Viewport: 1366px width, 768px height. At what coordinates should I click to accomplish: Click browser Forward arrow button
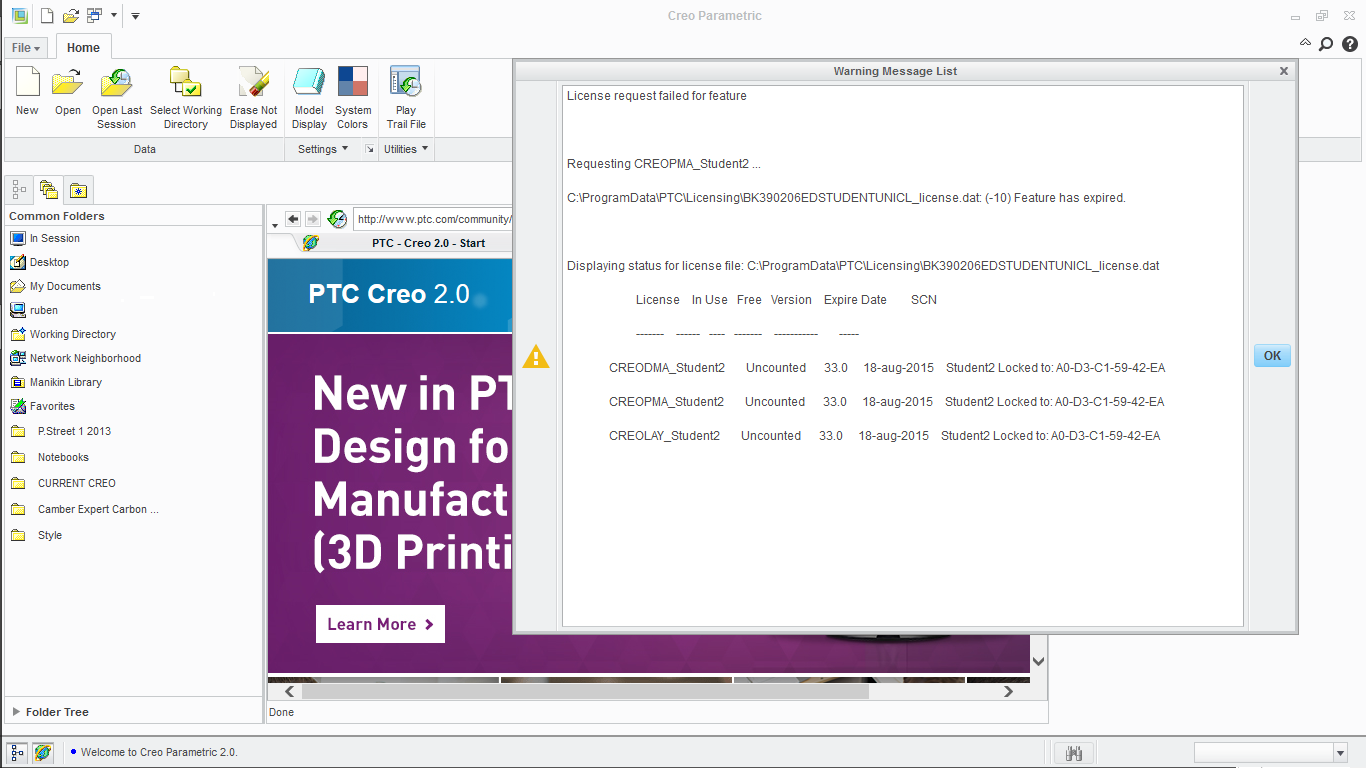coord(313,219)
